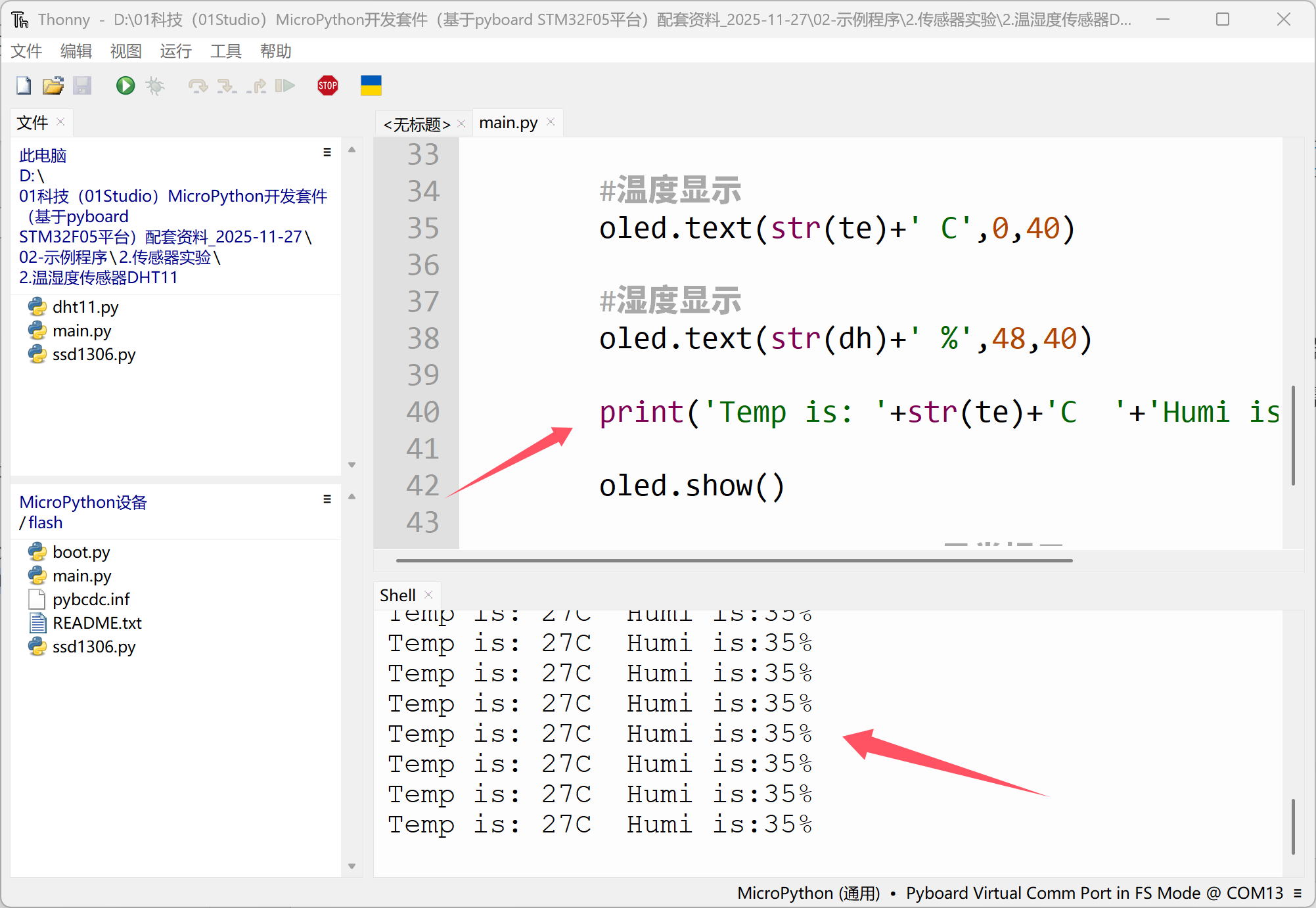This screenshot has height=908, width=1316.
Task: Click the editor horizontal scrollbar
Action: (x=734, y=560)
